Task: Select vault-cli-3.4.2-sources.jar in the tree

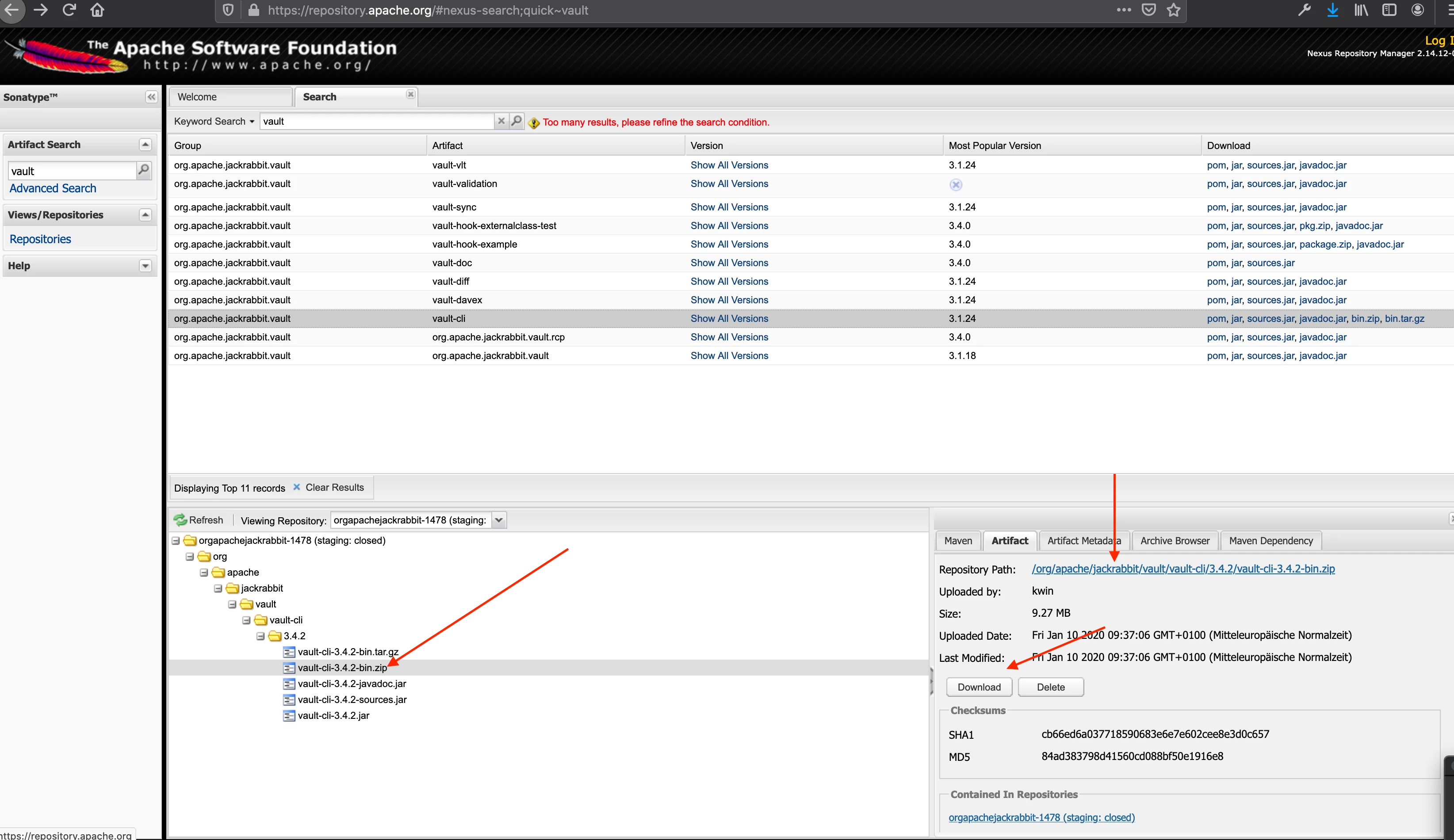Action: [352, 699]
